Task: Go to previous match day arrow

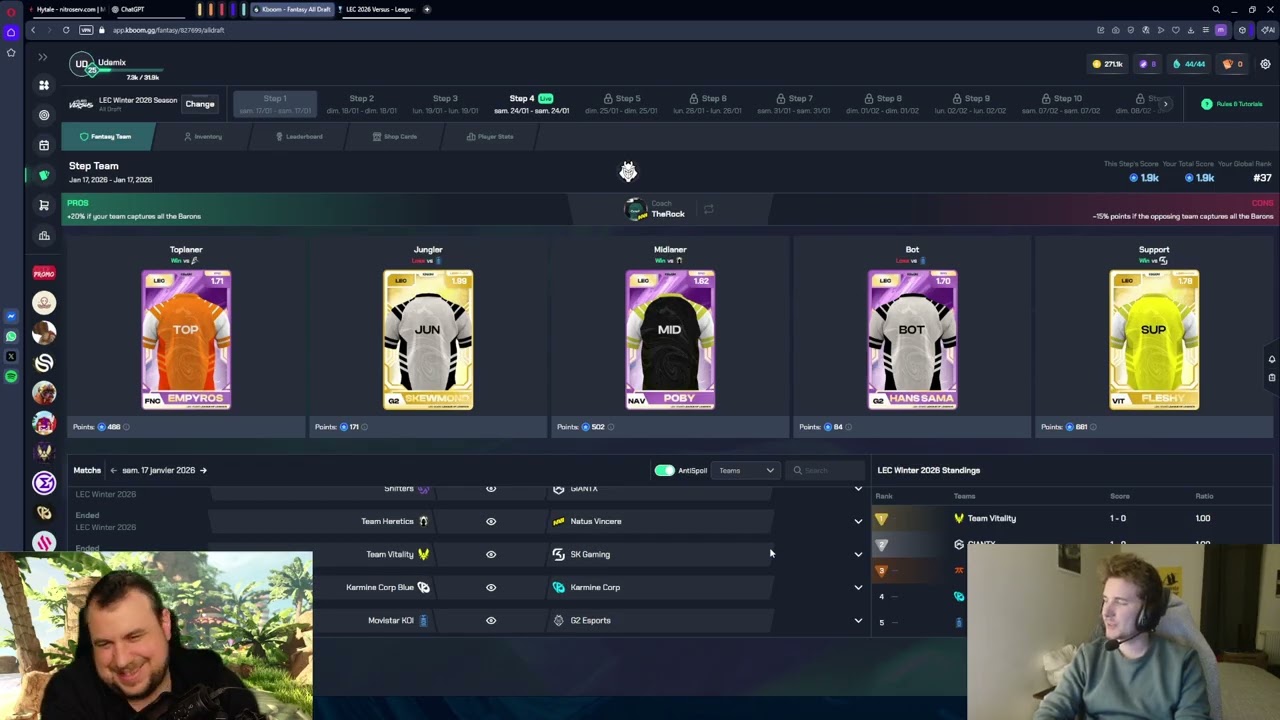Action: click(113, 470)
